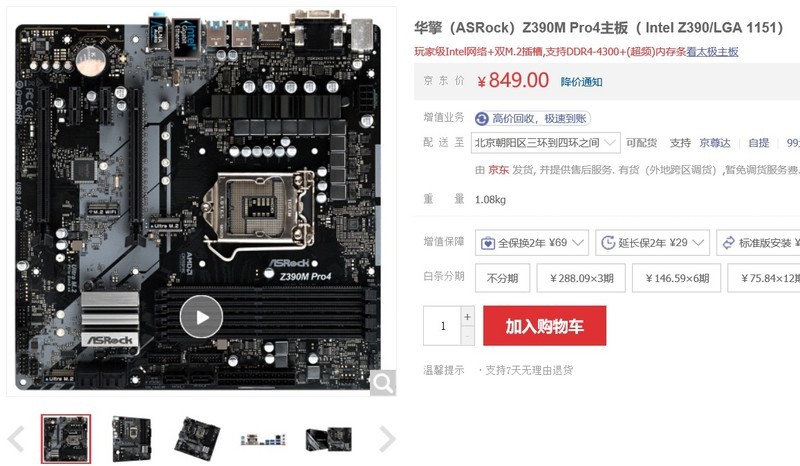The image size is (800, 466).
Task: Expand the 标准版安装 service option
Action: pos(758,243)
